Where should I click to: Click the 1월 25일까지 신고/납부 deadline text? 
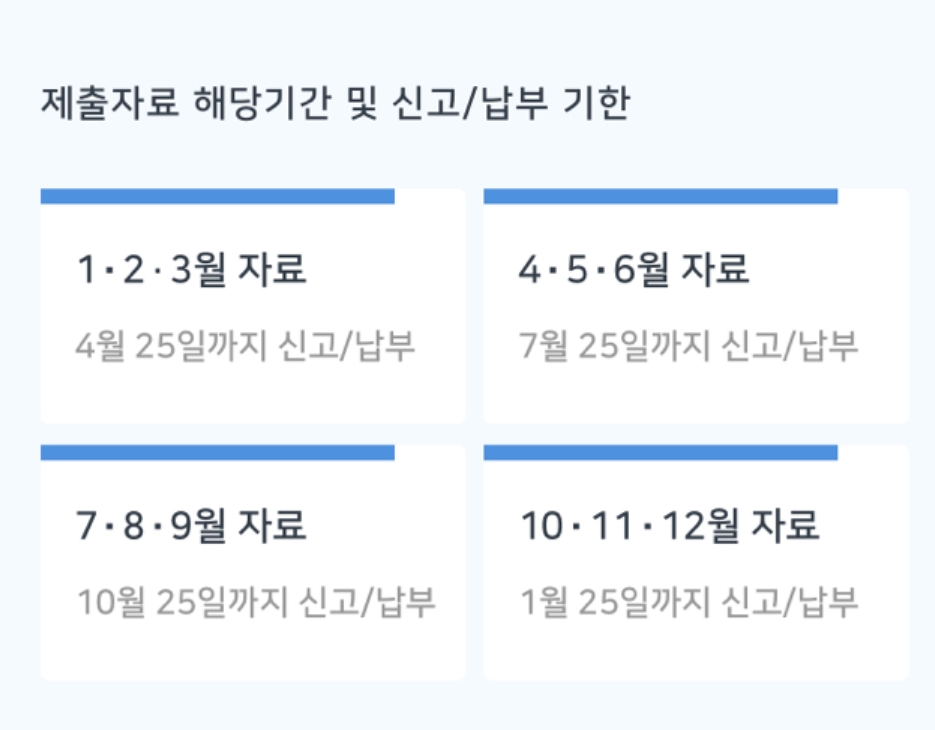[688, 602]
